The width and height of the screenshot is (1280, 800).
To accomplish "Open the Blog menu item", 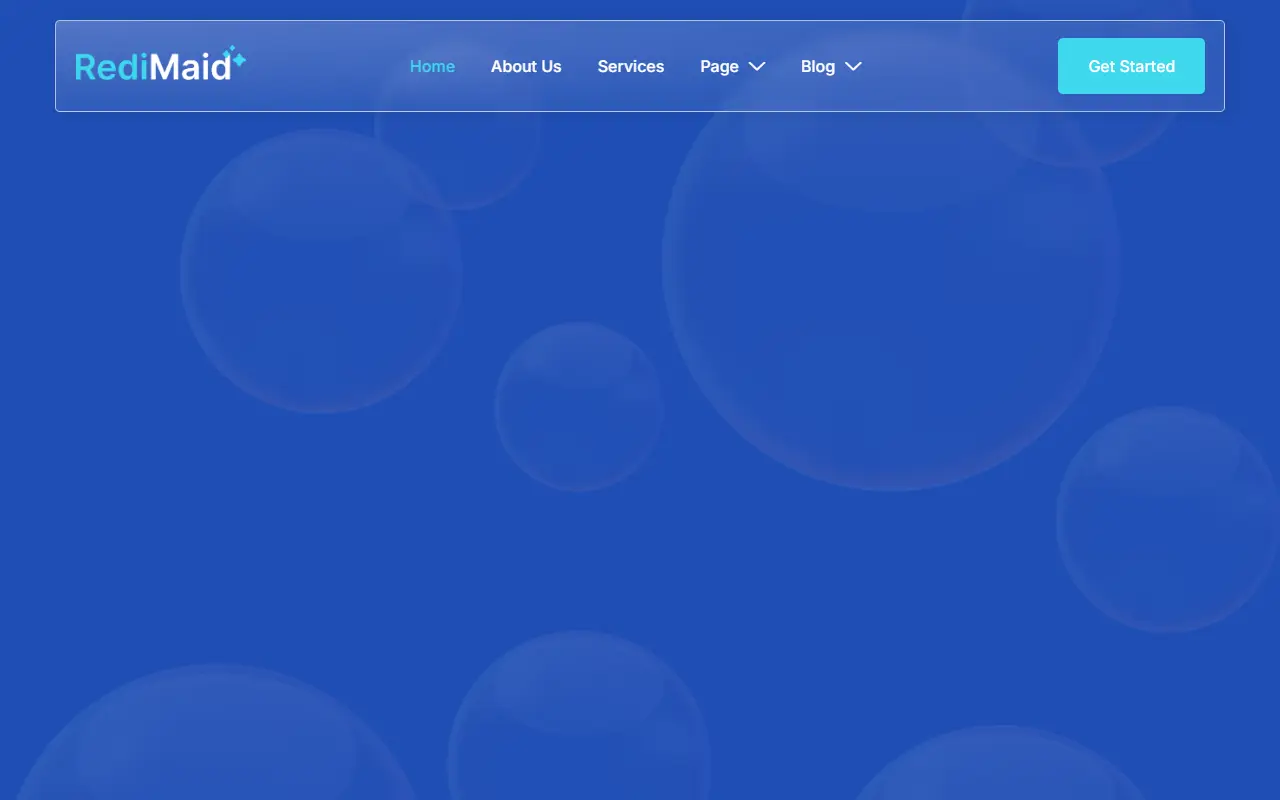I will pyautogui.click(x=818, y=66).
